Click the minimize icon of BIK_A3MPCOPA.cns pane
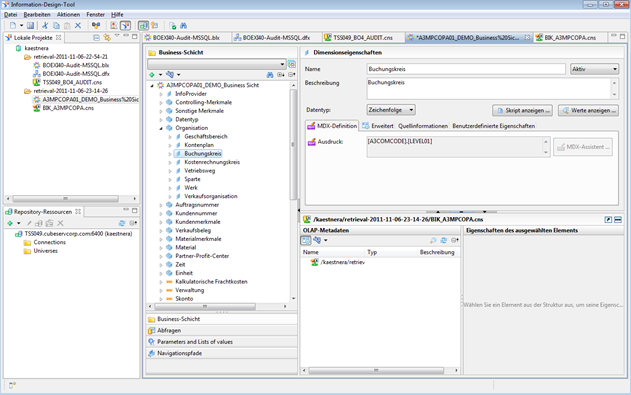 coord(618,220)
